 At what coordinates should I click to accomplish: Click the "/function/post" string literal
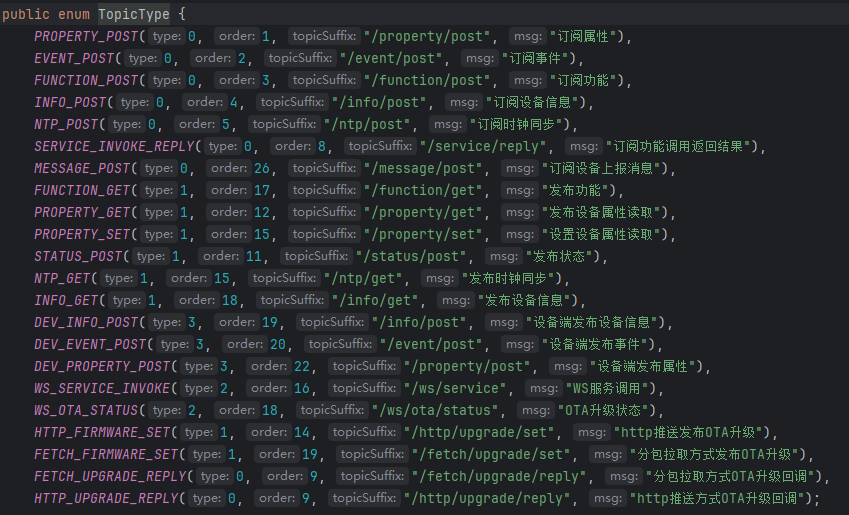point(427,80)
